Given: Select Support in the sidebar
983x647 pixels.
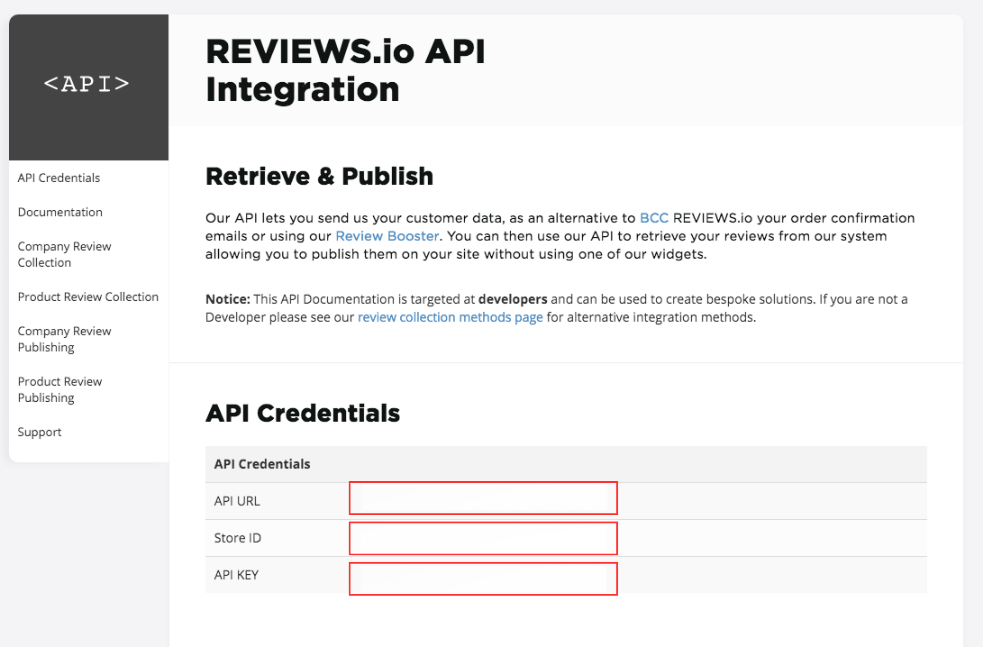Looking at the screenshot, I should 40,432.
